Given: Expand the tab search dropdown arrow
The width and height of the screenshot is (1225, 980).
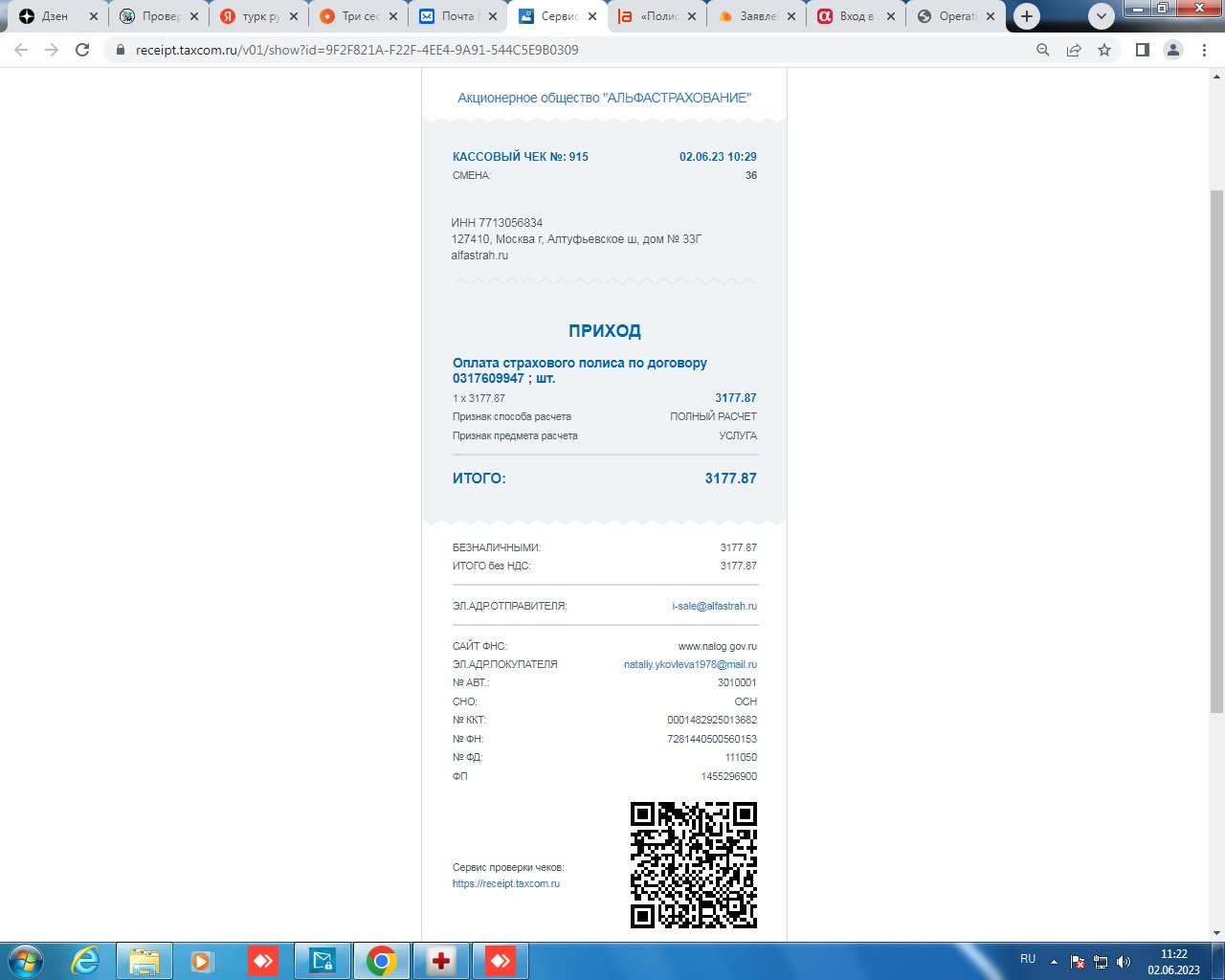Looking at the screenshot, I should click(1102, 16).
